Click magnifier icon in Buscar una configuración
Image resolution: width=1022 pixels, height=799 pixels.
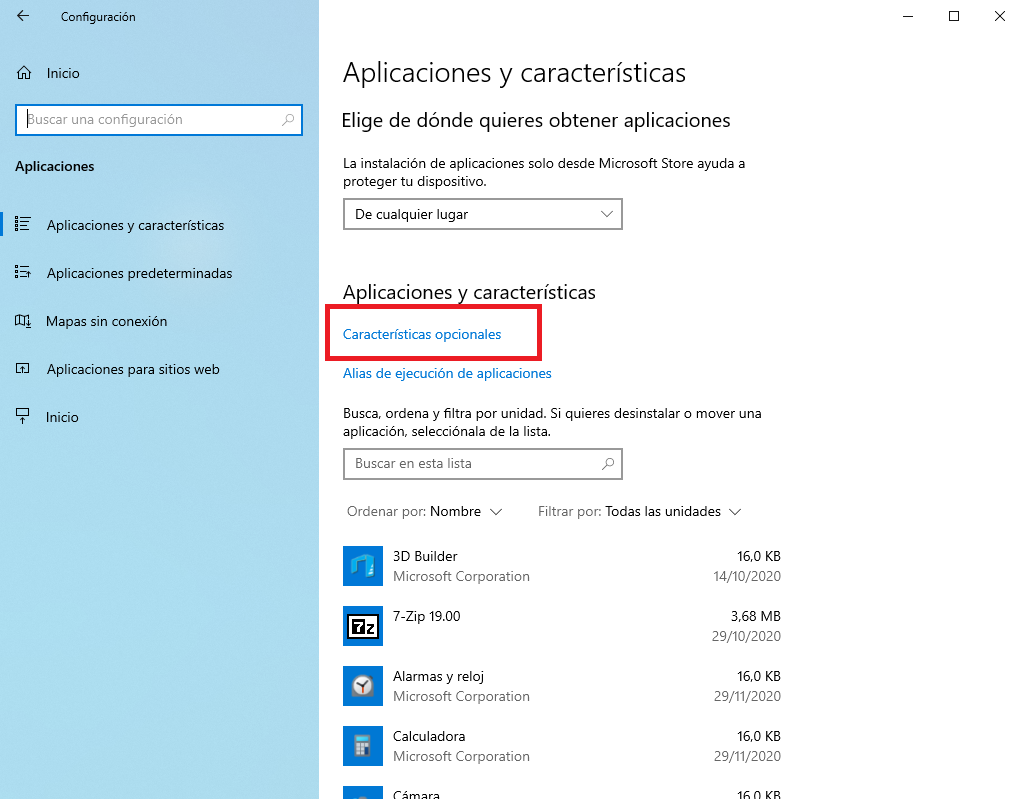pyautogui.click(x=288, y=120)
